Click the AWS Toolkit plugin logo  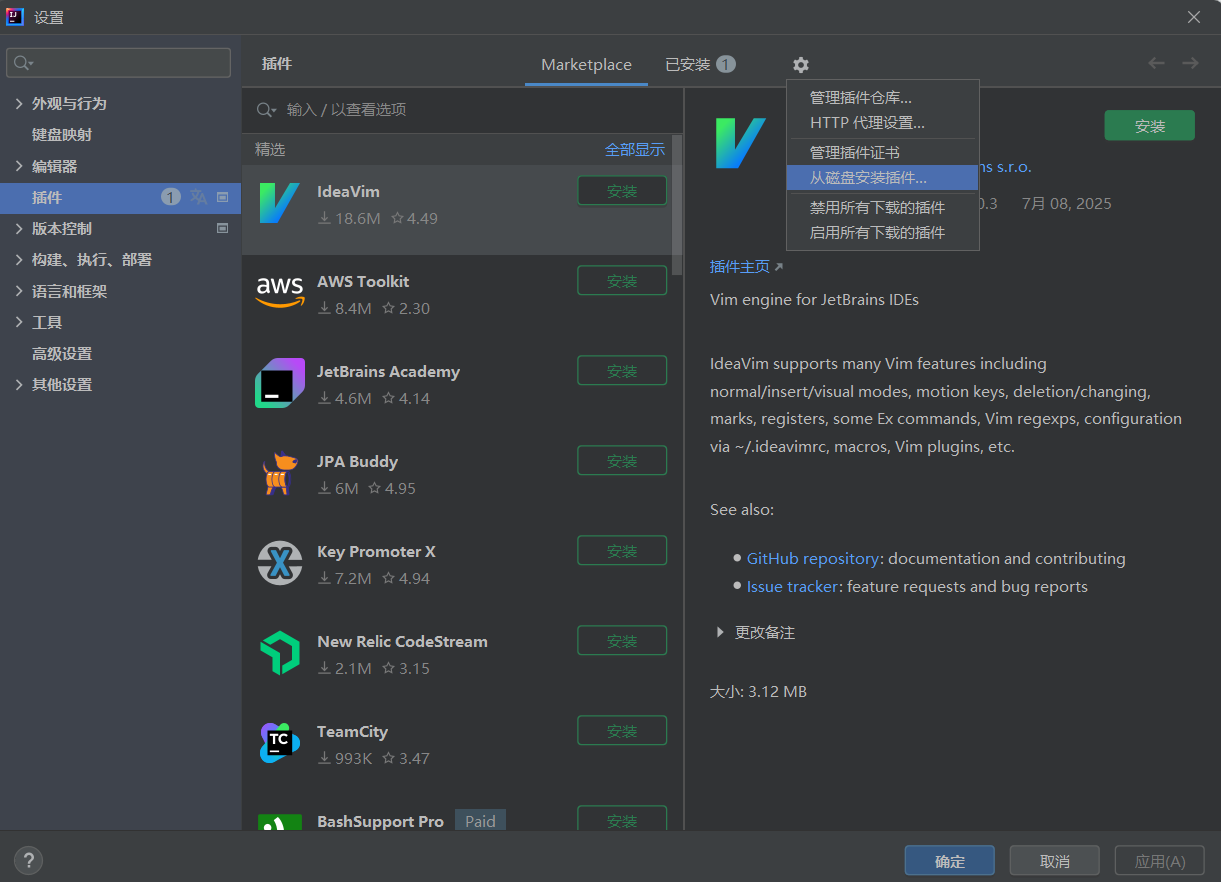(x=279, y=292)
